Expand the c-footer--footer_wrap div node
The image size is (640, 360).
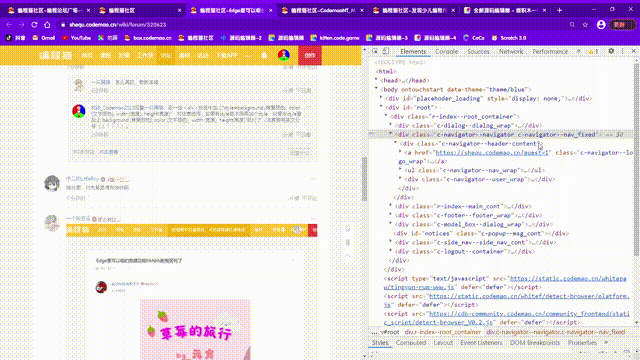tap(391, 215)
